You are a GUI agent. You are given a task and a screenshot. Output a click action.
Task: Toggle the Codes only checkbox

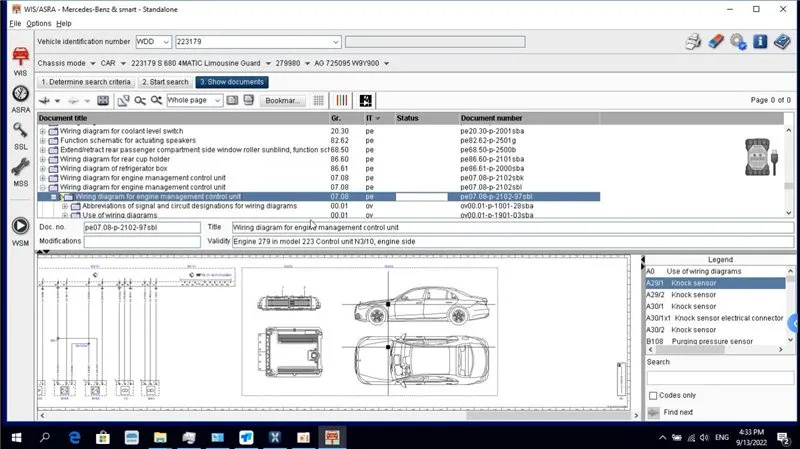click(x=653, y=395)
